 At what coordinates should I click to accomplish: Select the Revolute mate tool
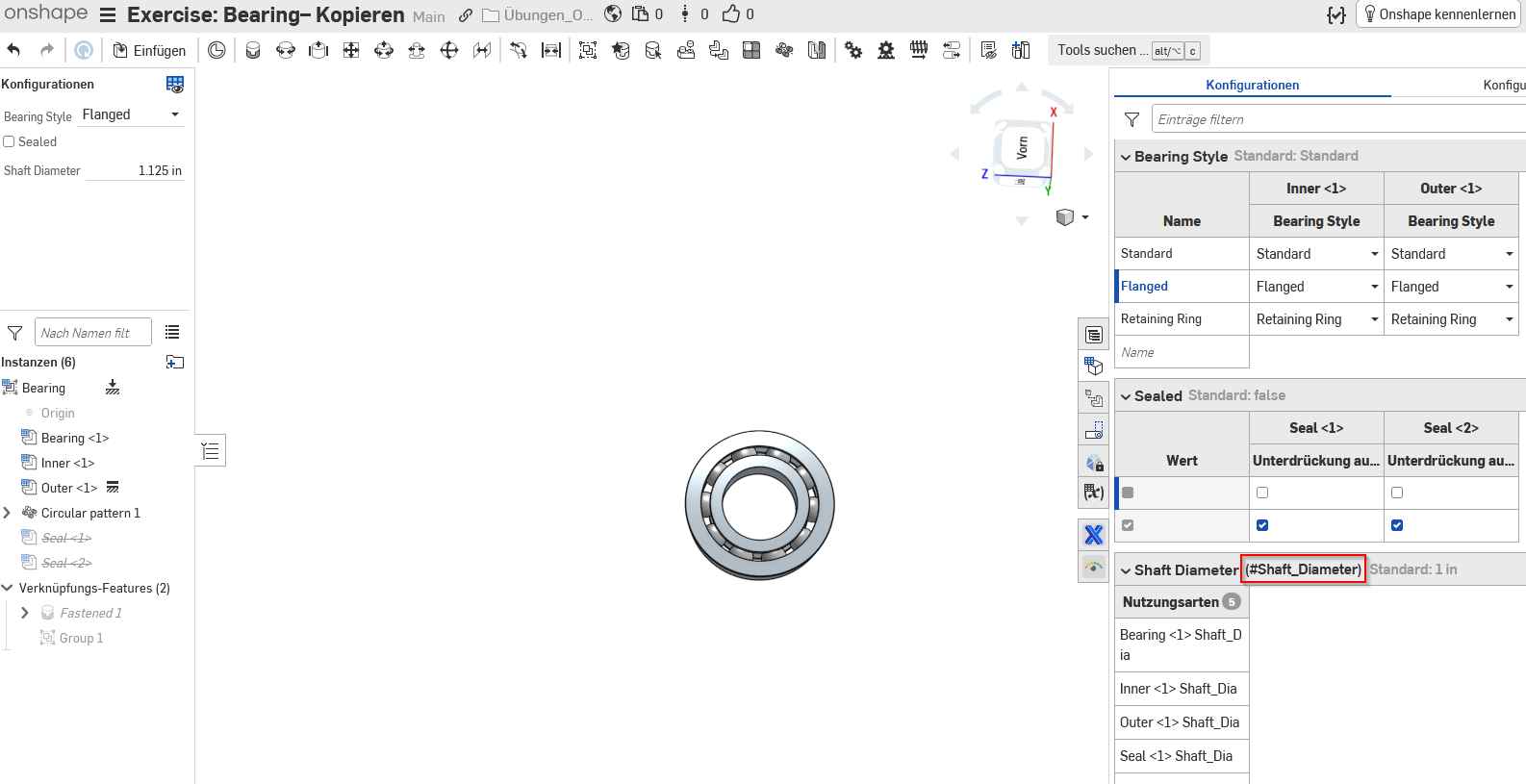click(x=286, y=50)
